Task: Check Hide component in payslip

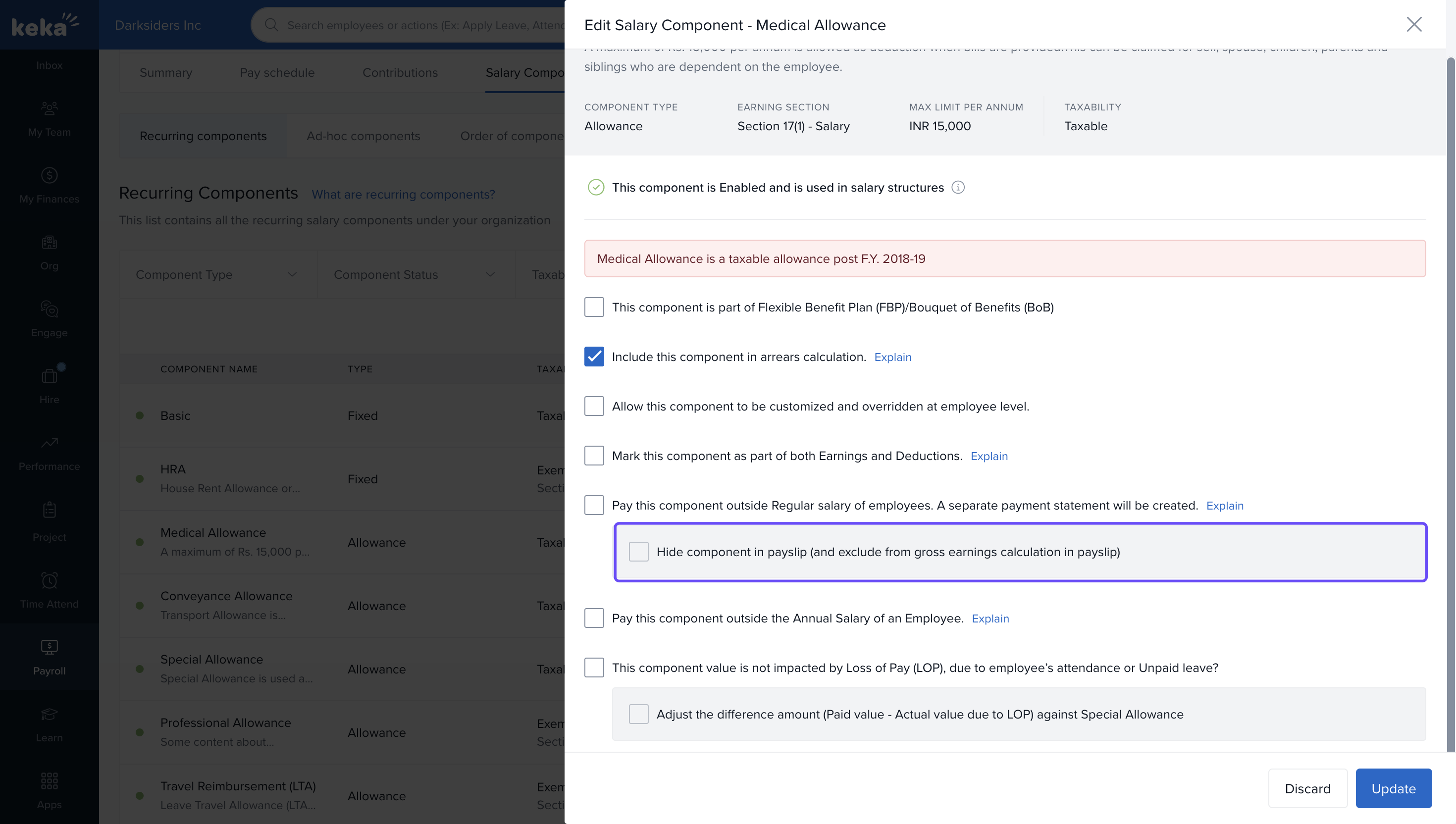Action: [x=638, y=552]
